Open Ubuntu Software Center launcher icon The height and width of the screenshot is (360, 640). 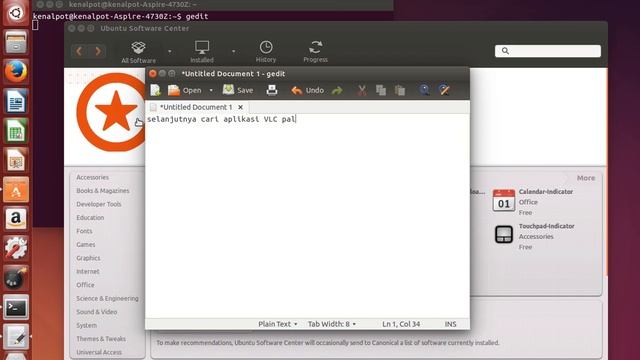point(16,190)
